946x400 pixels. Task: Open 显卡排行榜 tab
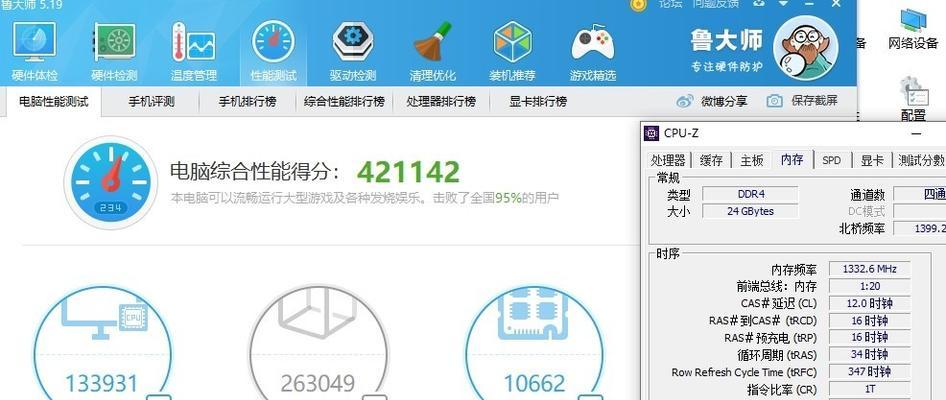pos(538,101)
